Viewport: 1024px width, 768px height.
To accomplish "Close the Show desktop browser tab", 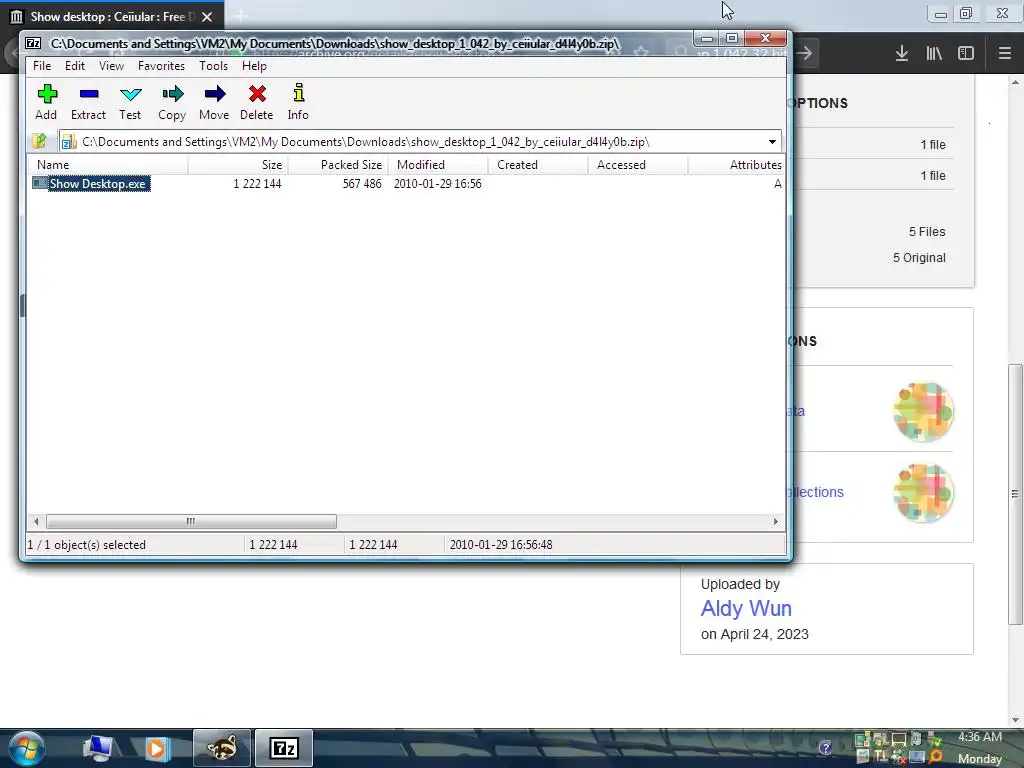I will pyautogui.click(x=207, y=17).
